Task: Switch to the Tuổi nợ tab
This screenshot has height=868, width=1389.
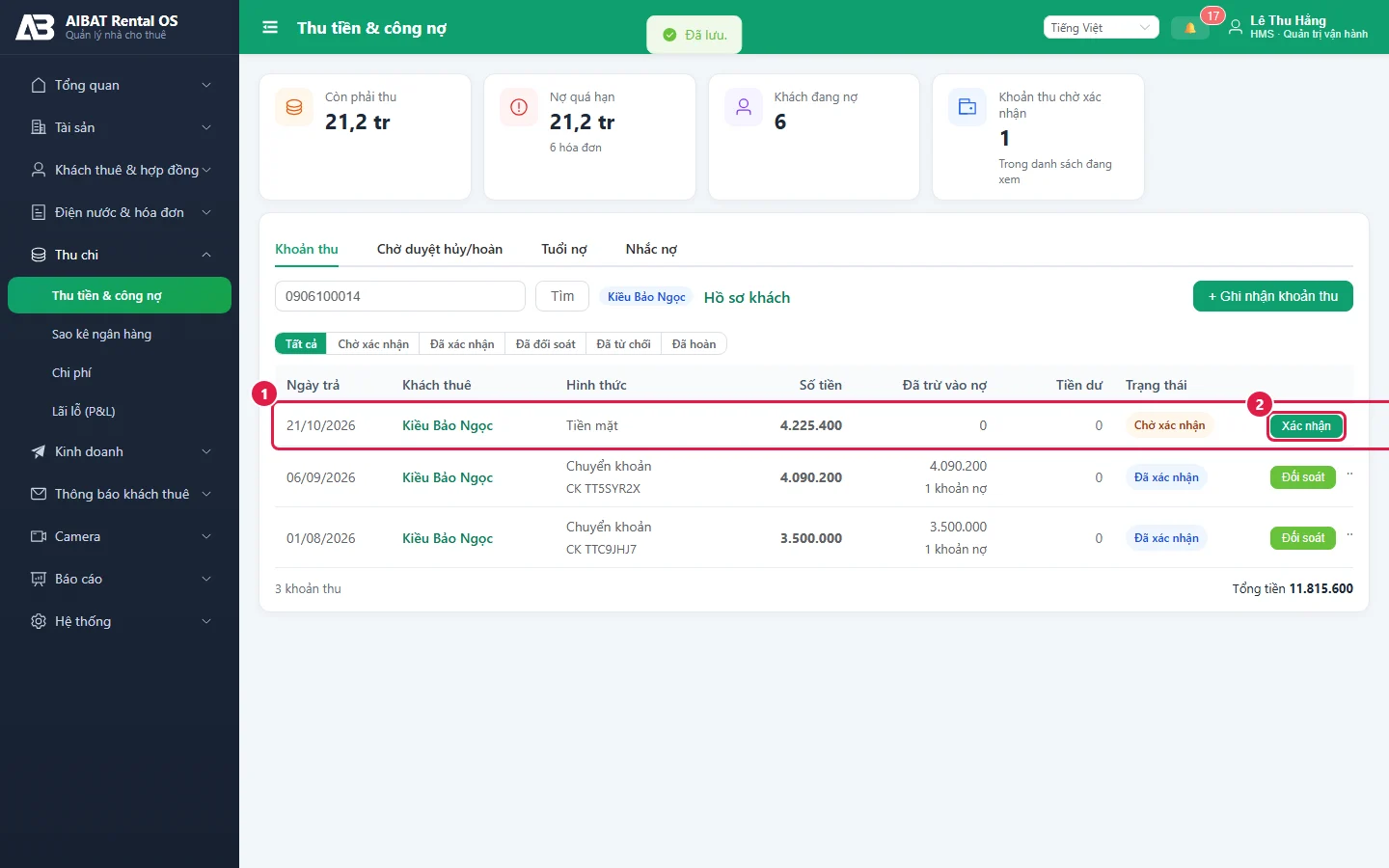Action: click(x=564, y=249)
